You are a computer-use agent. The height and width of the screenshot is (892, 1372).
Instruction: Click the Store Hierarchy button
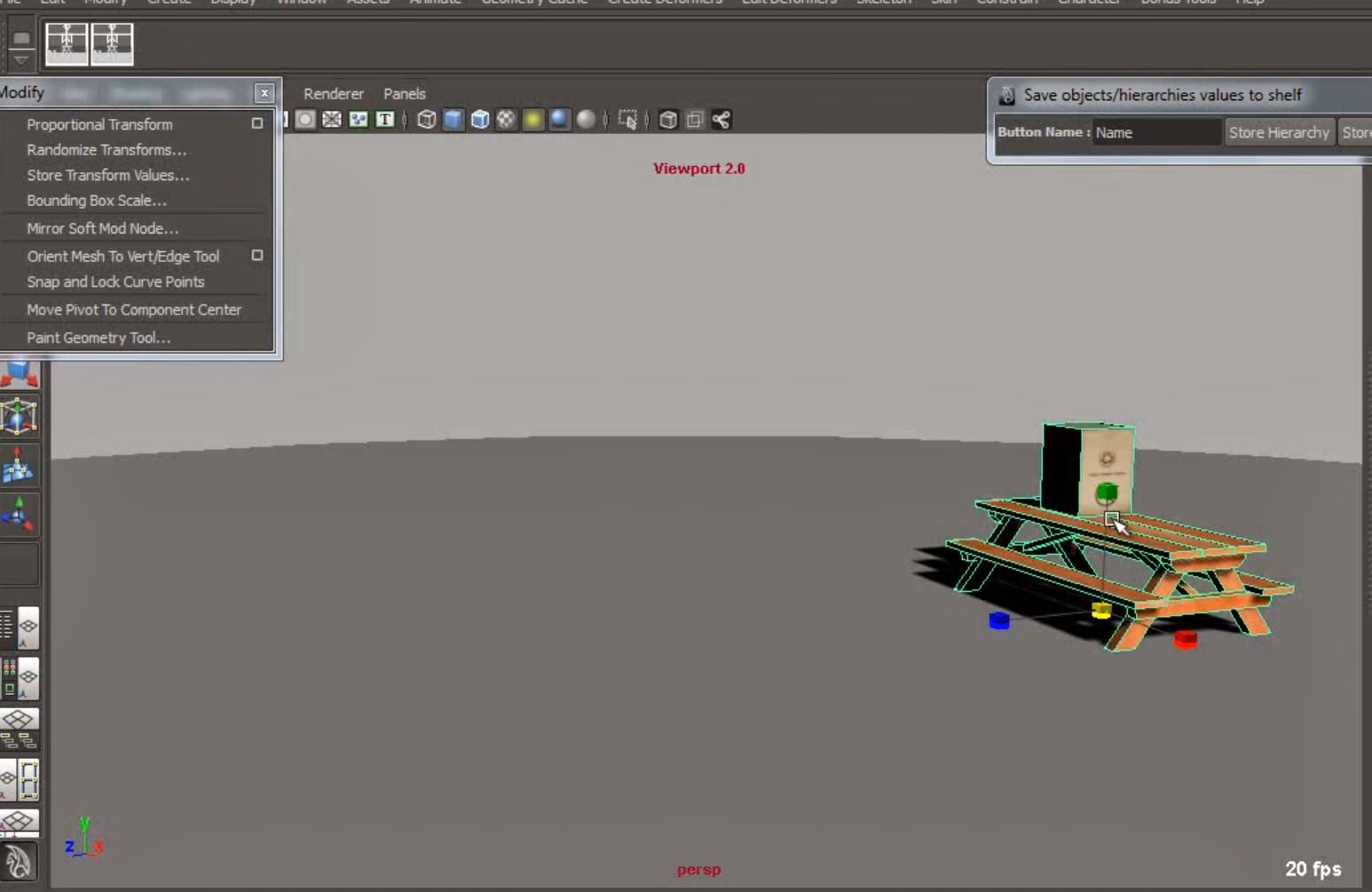pos(1279,132)
